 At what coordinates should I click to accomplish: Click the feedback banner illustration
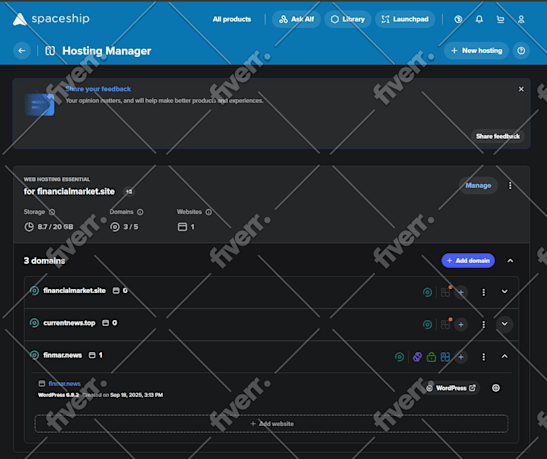pos(39,104)
